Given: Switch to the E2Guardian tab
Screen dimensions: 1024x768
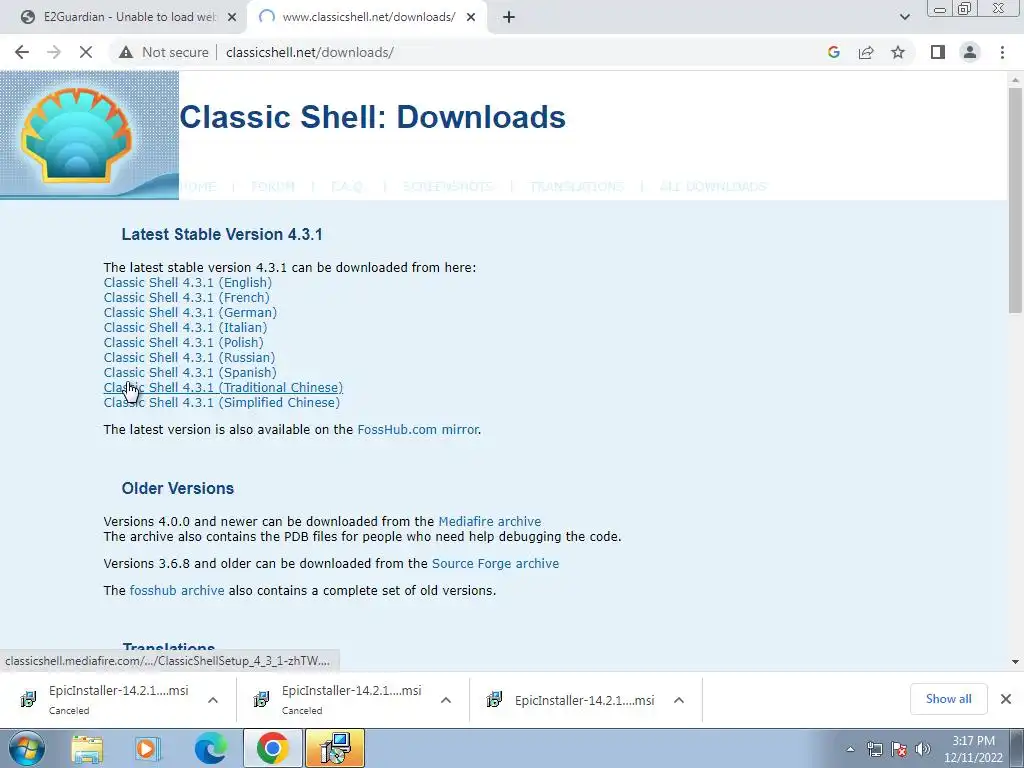Looking at the screenshot, I should click(124, 17).
